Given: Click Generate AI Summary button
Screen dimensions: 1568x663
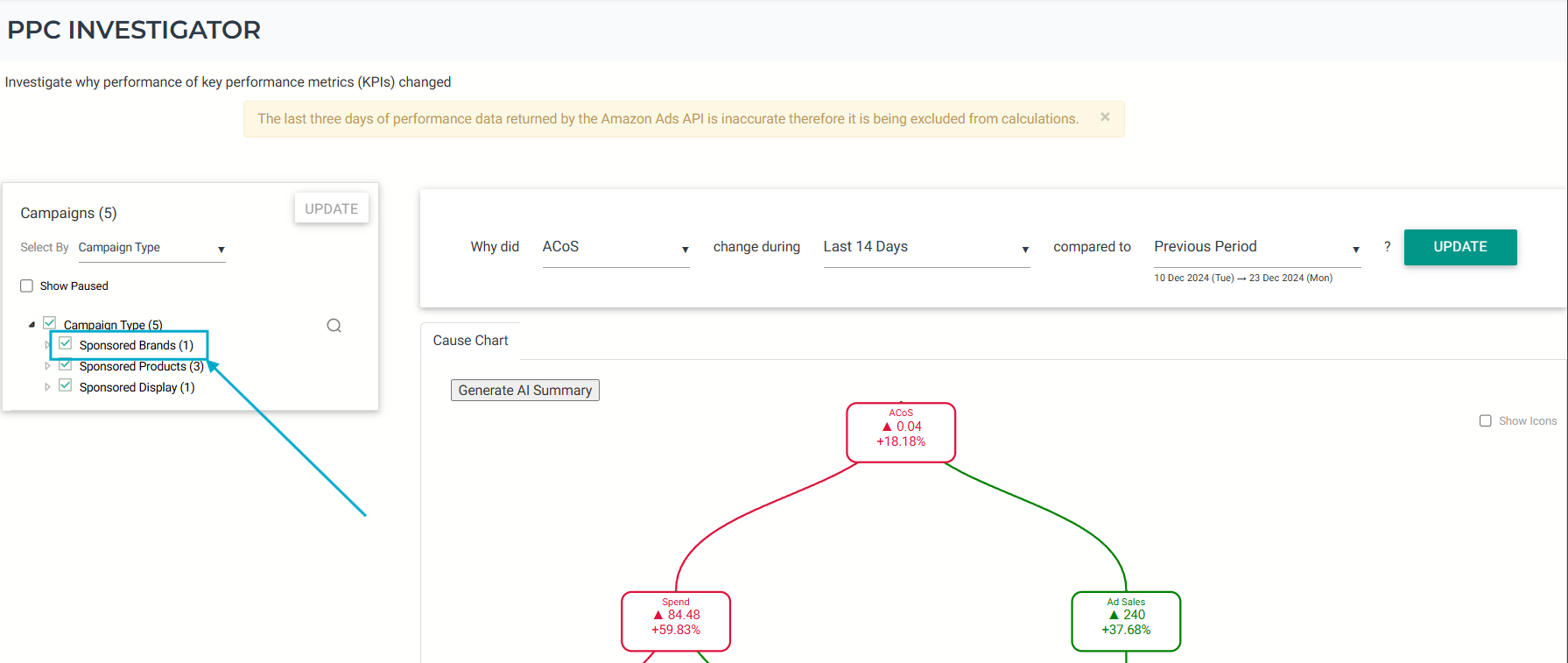Looking at the screenshot, I should point(525,391).
